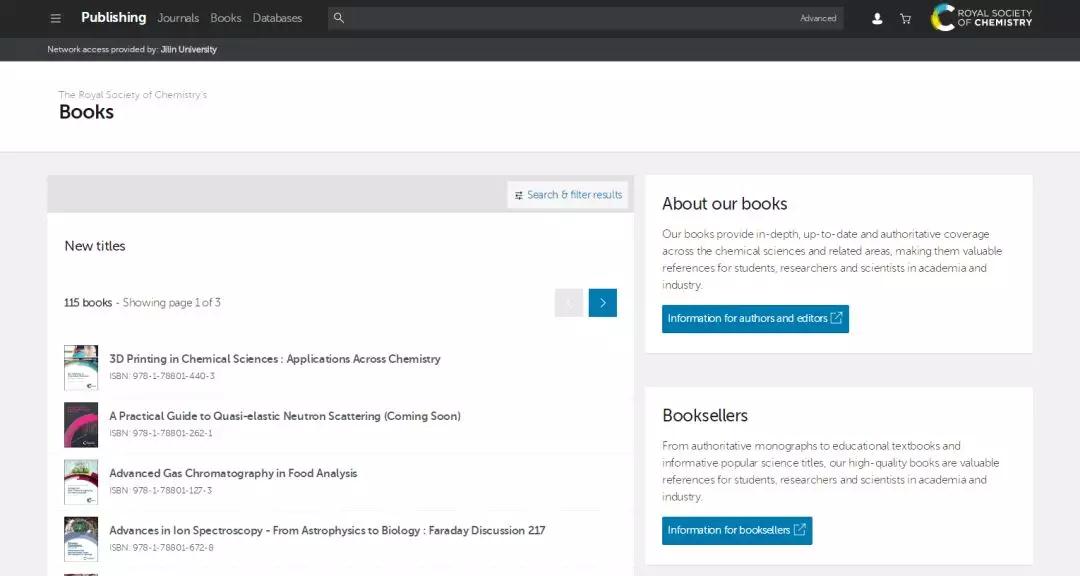Click the Royal Society of Chemistry logo

[981, 18]
